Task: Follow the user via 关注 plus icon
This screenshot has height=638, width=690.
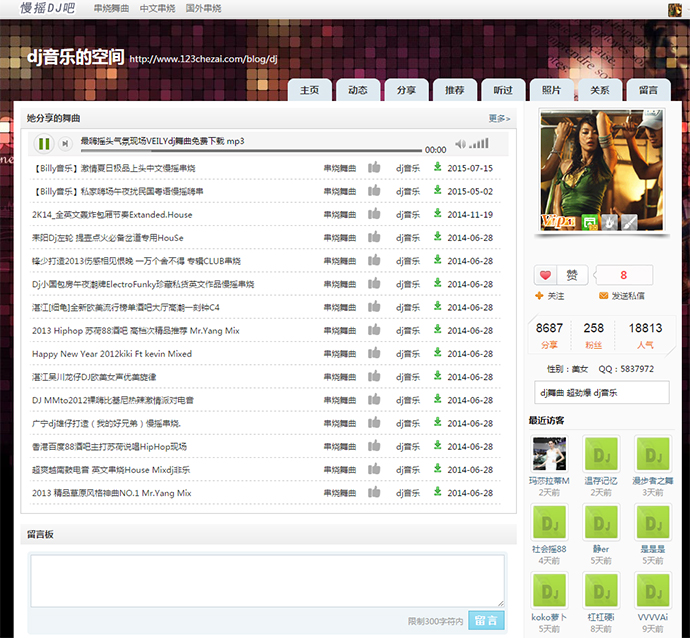Action: (x=549, y=296)
